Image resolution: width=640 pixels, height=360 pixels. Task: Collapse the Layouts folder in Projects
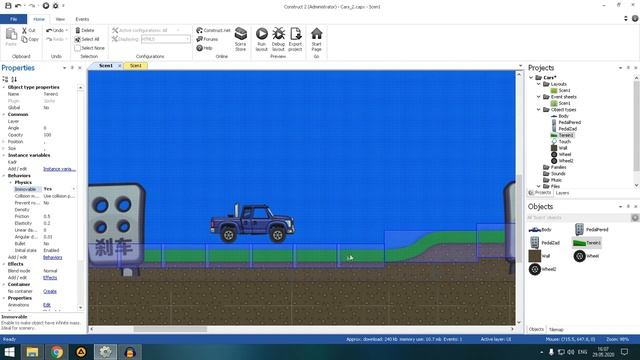538,84
